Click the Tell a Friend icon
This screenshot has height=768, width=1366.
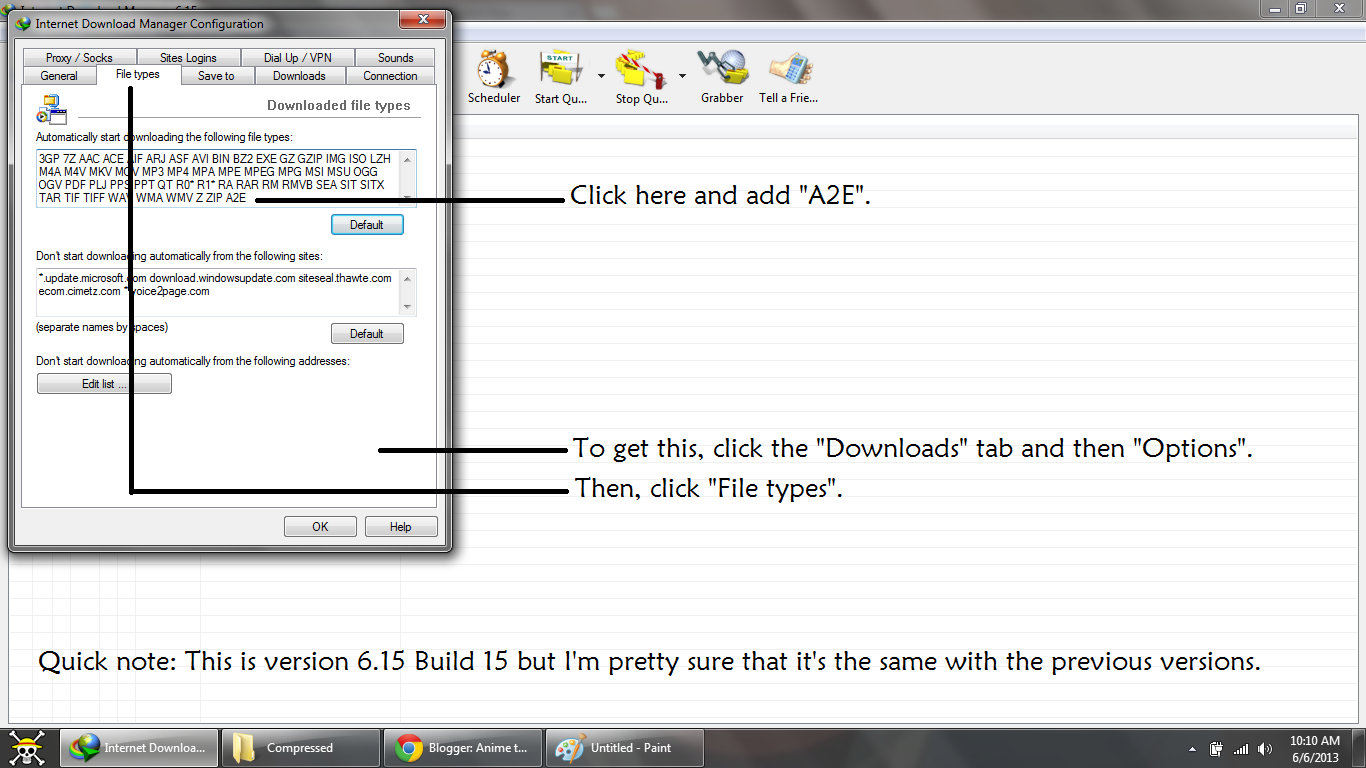point(789,69)
